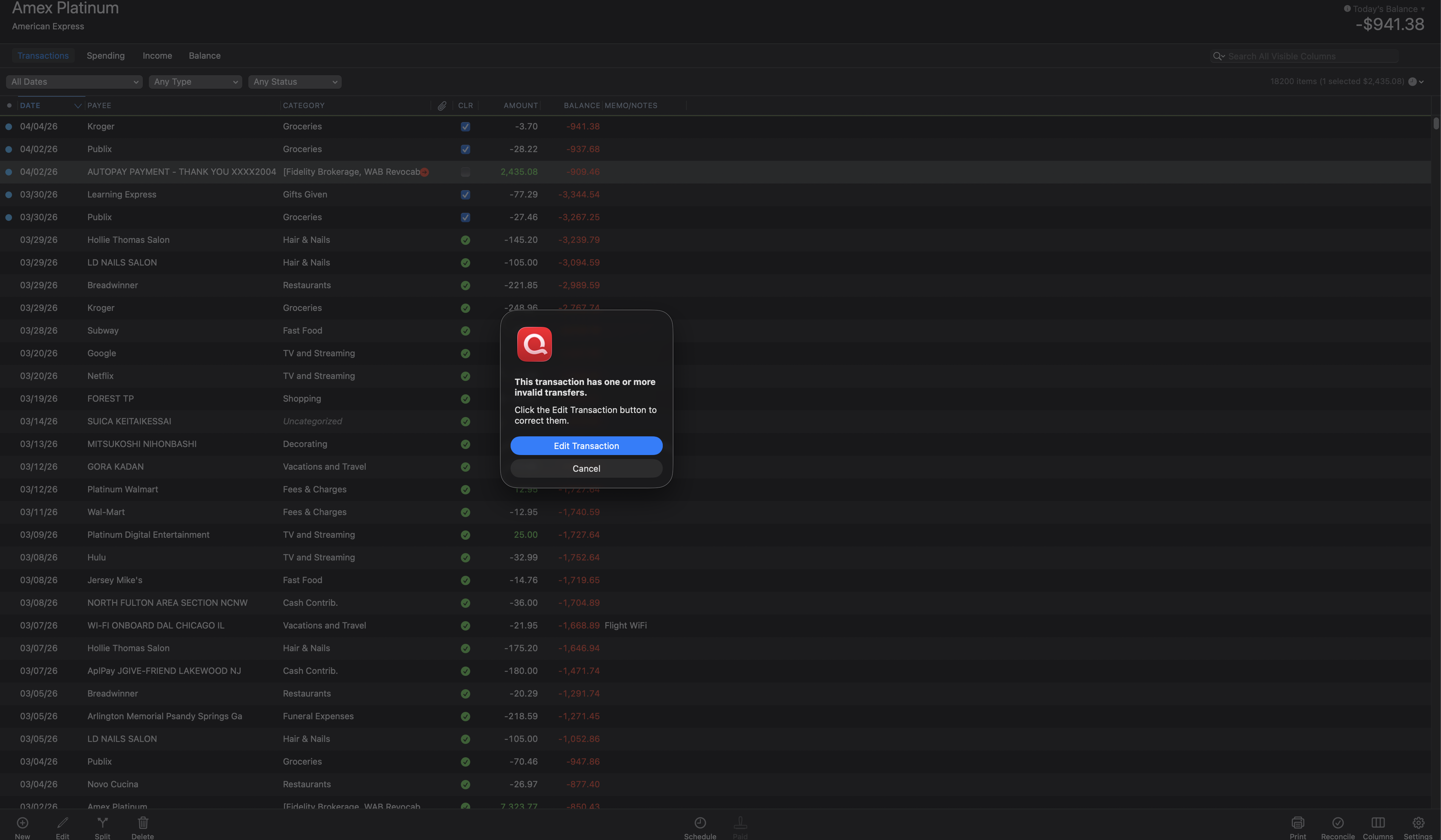Toggle the cleared checkbox for Learning Express
This screenshot has height=840, width=1441.
tap(466, 195)
